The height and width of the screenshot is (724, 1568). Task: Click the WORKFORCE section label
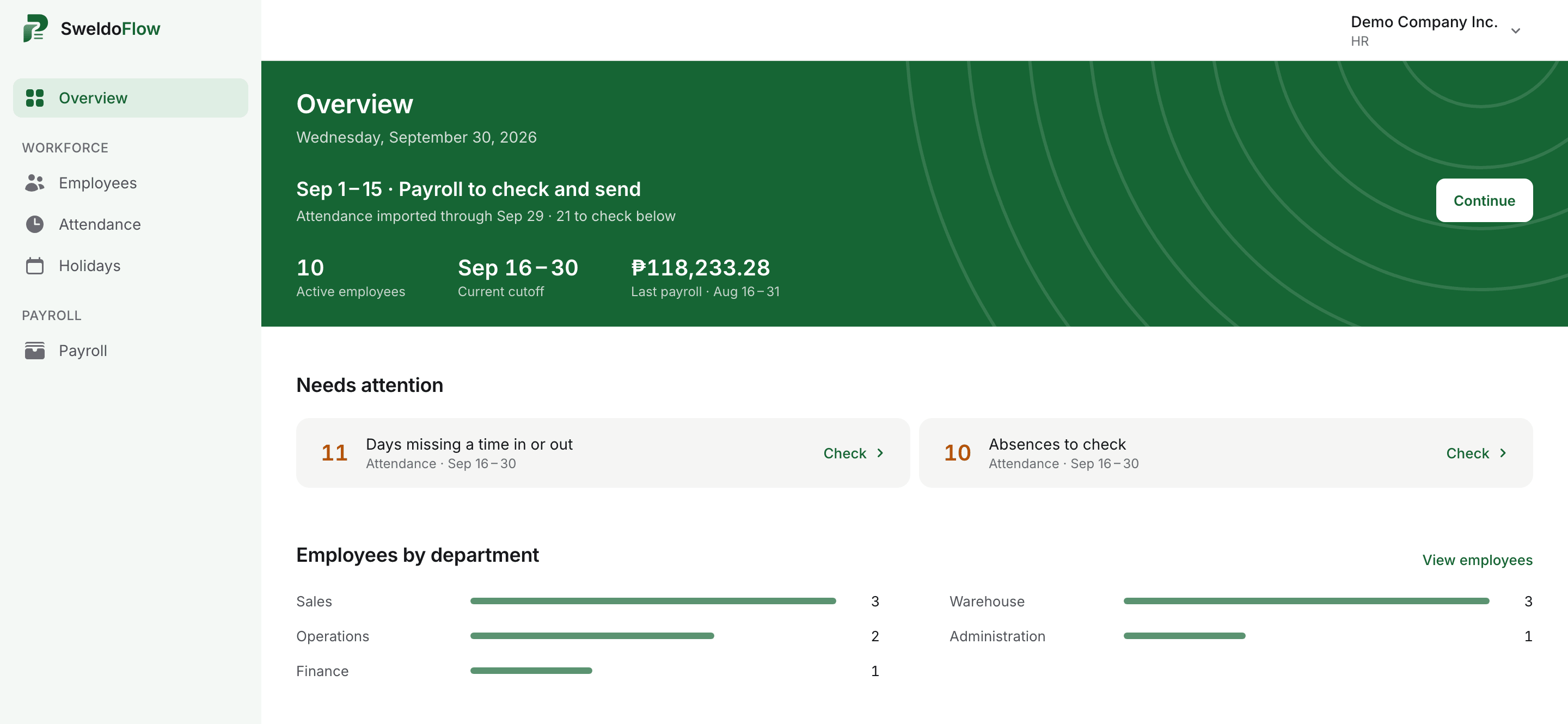tap(65, 148)
